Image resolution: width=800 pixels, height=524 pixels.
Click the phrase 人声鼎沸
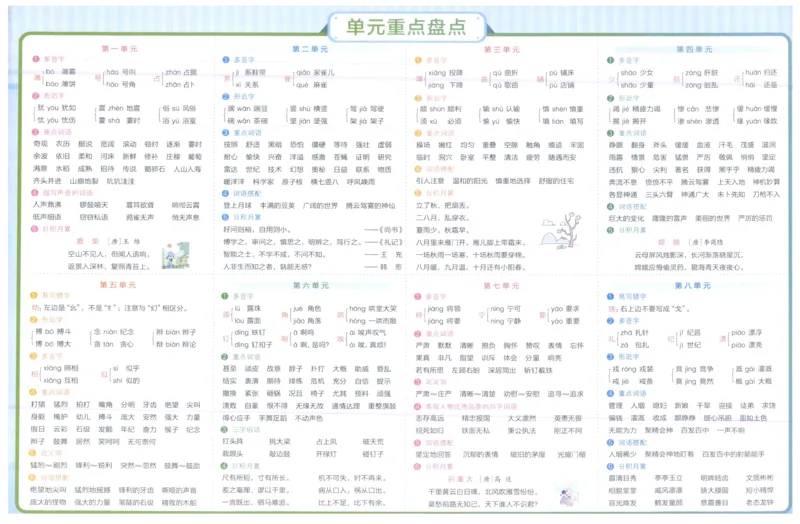(x=47, y=205)
